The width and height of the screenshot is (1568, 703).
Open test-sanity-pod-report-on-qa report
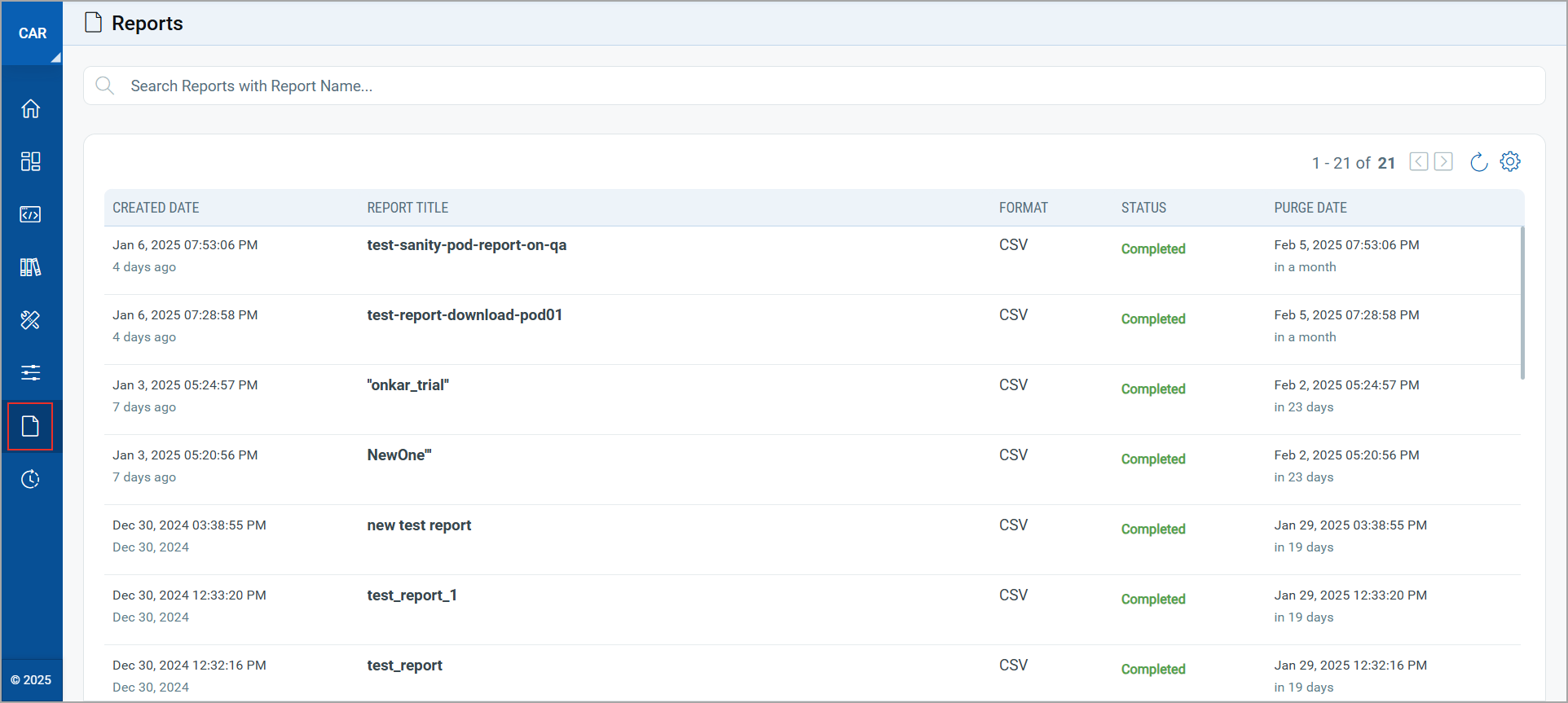466,245
